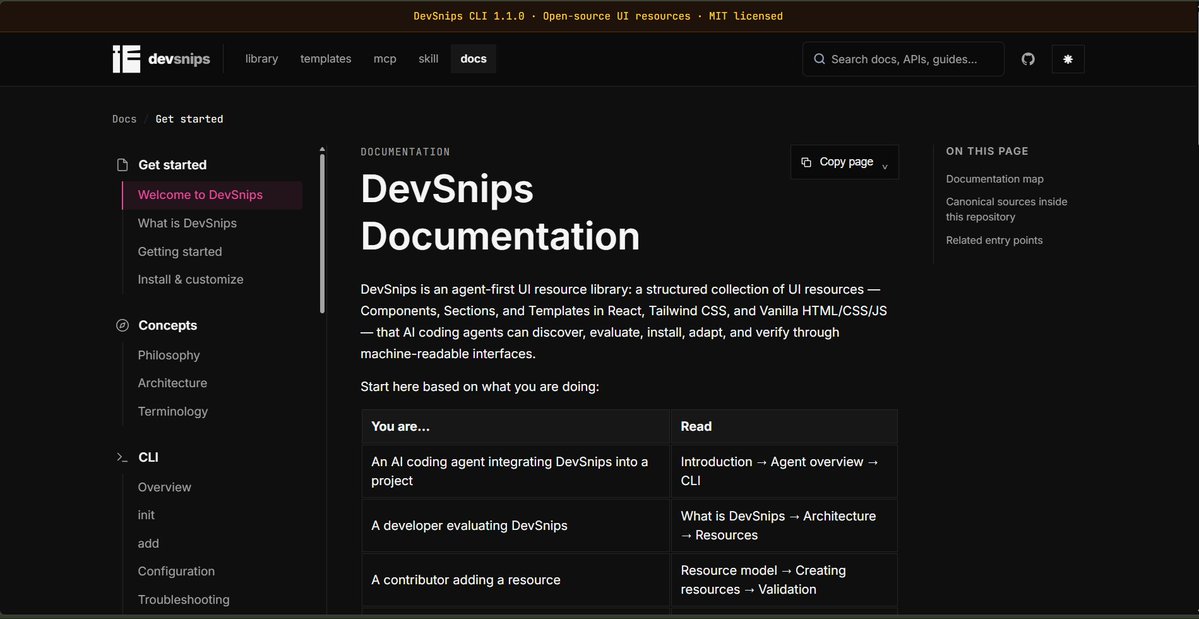This screenshot has width=1199, height=619.
Task: Click 'A developer evaluating DevSnips' cell
Action: [516, 526]
